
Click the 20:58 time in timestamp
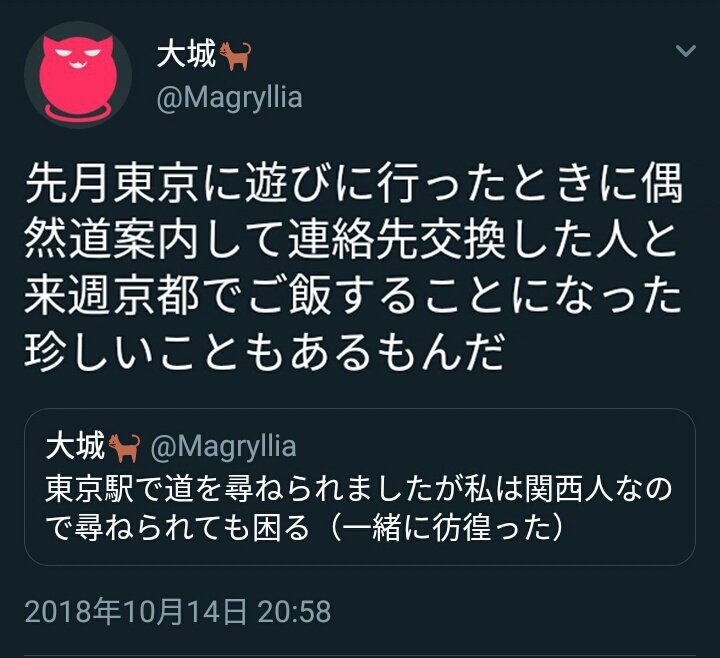[294, 611]
